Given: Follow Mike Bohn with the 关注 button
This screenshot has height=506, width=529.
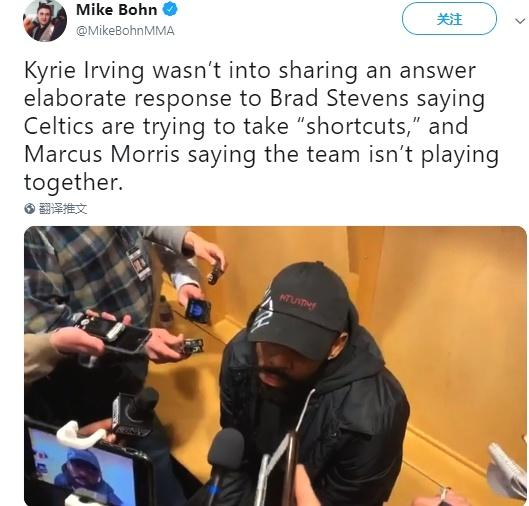Looking at the screenshot, I should pyautogui.click(x=449, y=19).
